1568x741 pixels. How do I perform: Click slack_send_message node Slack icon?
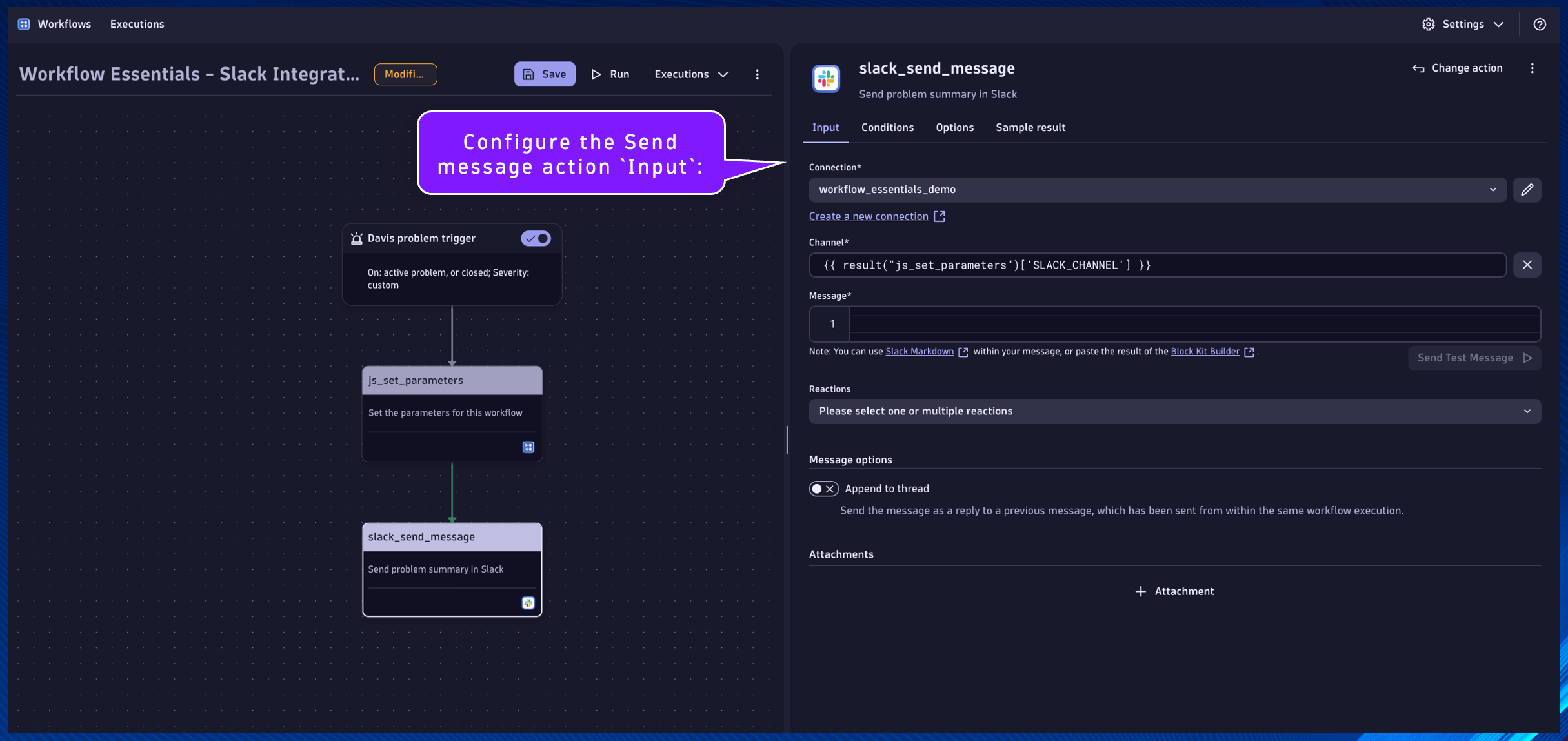coord(528,603)
